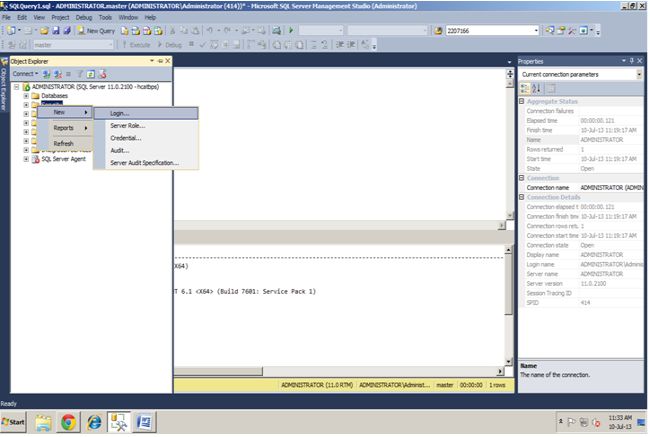Open the master database dropdown
Viewport: 650px width, 437px height.
point(110,45)
